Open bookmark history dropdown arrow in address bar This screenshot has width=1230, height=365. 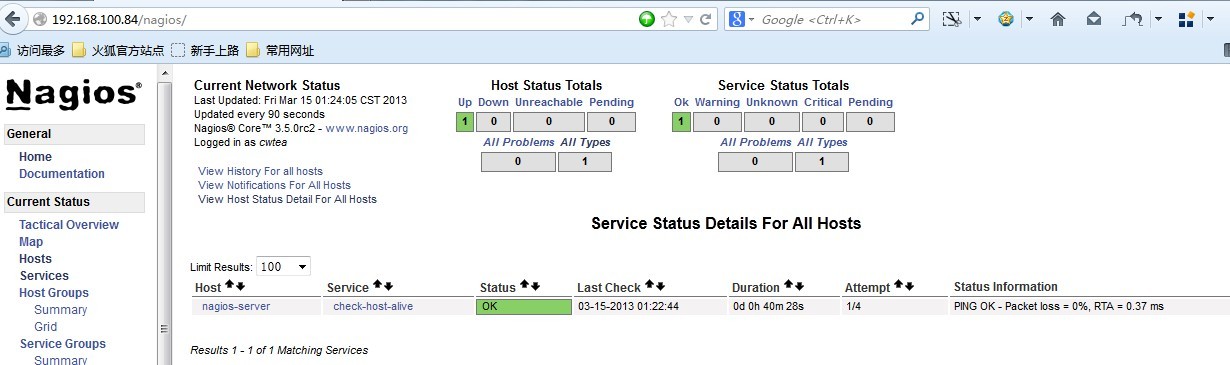[x=688, y=19]
